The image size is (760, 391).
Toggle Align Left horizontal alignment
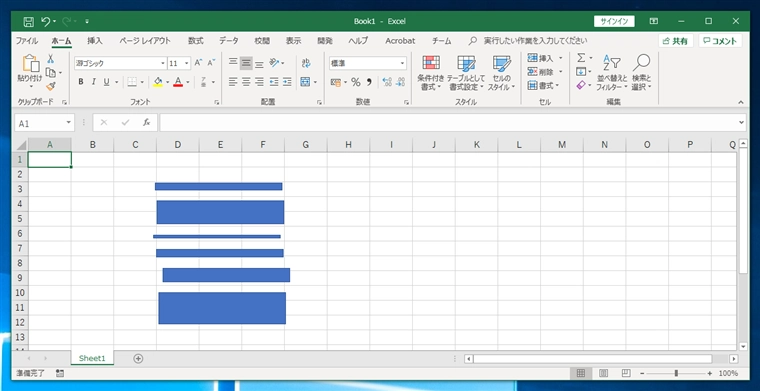click(x=233, y=82)
